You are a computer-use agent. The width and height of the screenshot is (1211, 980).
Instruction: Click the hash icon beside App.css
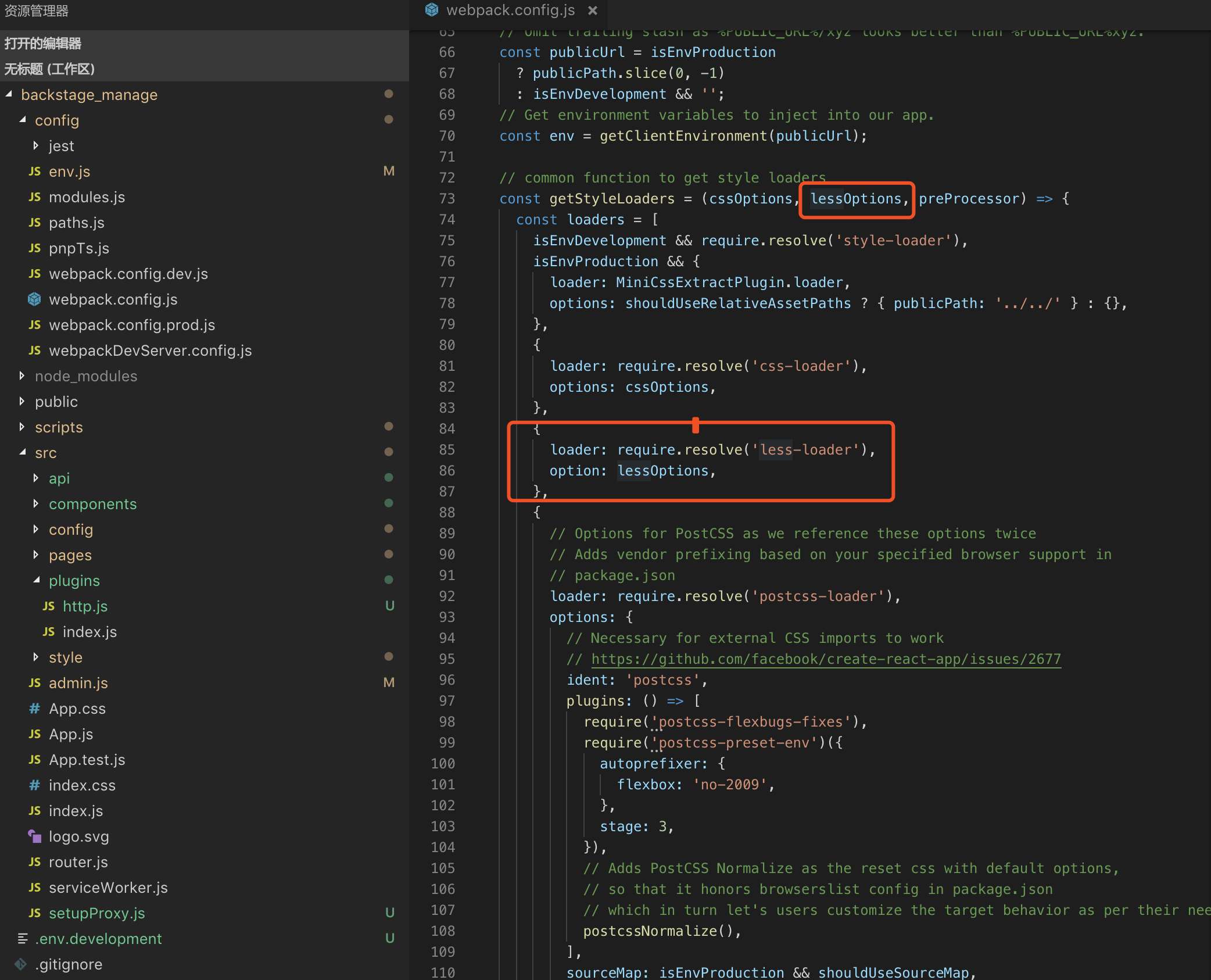pos(35,708)
